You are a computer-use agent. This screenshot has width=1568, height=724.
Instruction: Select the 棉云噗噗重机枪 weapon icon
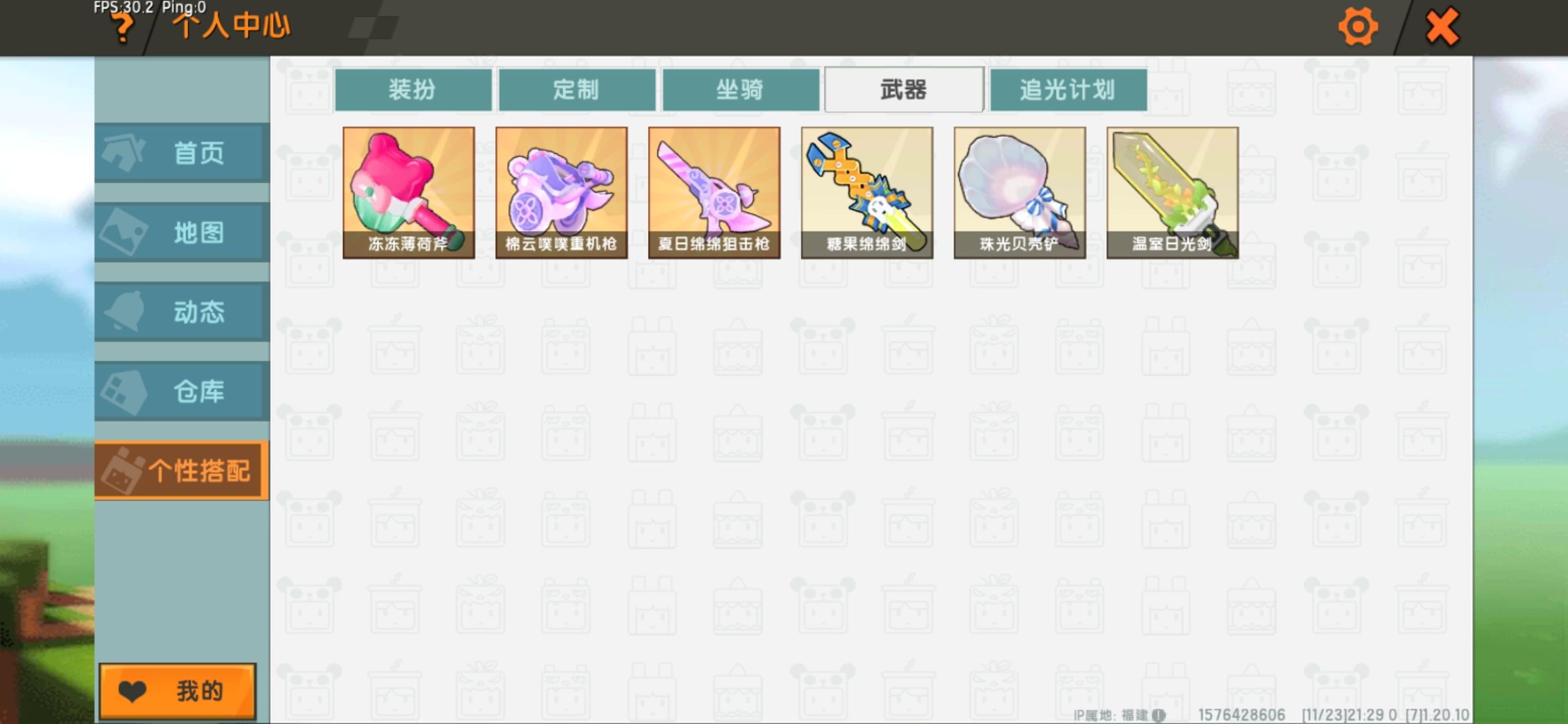562,193
